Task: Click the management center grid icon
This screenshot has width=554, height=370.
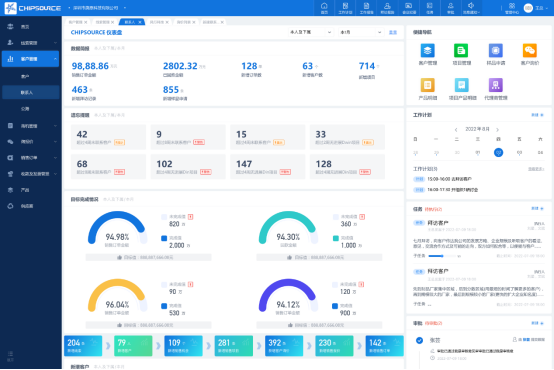Action: coord(512,6)
